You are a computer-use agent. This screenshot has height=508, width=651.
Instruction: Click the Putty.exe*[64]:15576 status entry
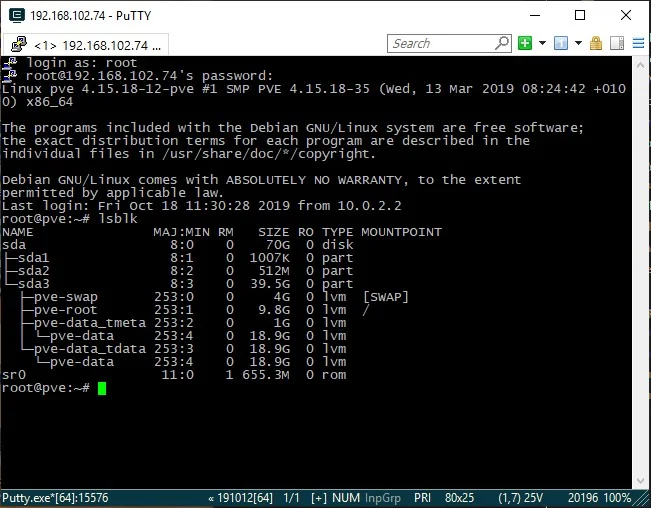tap(55, 498)
